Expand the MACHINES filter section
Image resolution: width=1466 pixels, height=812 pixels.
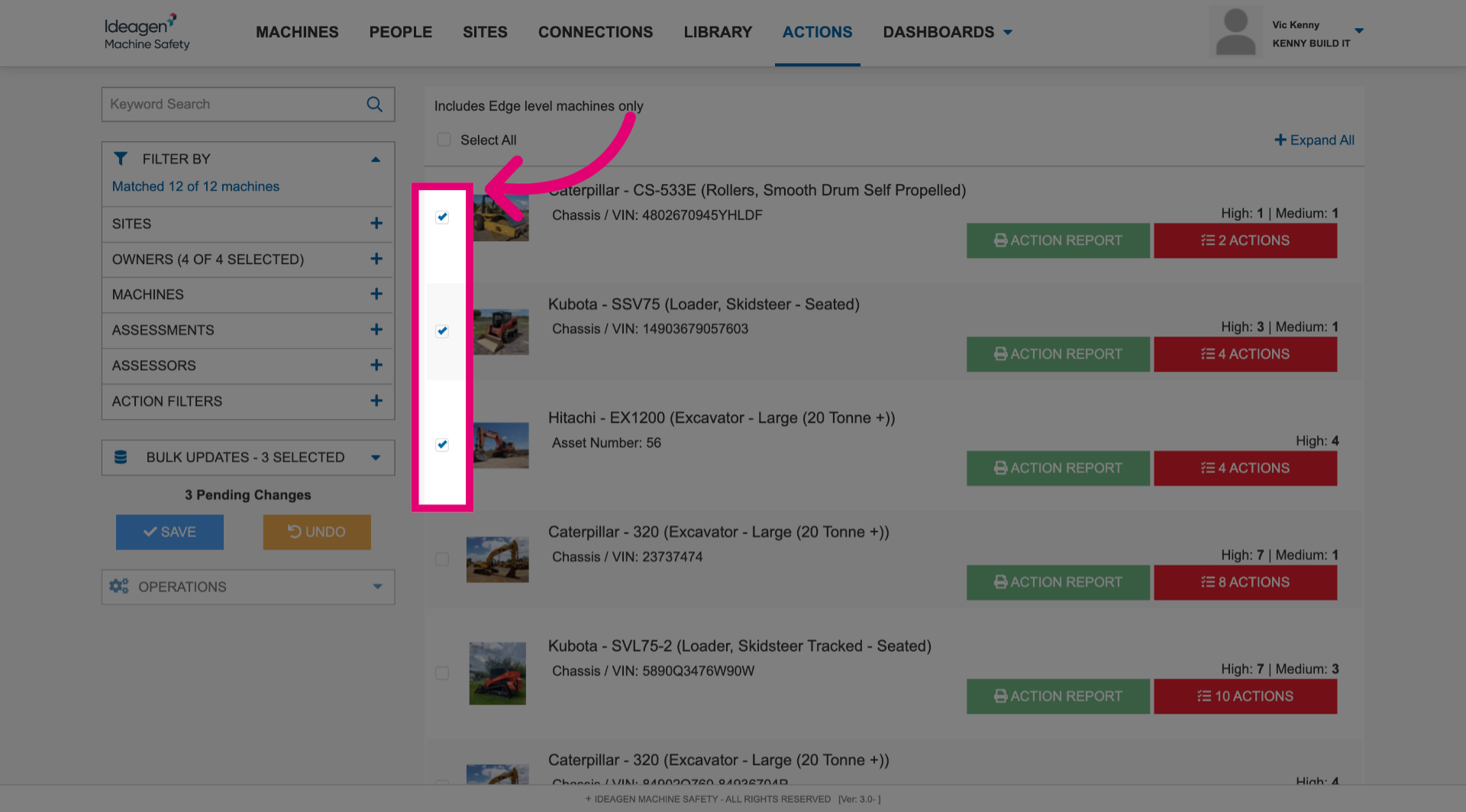tap(248, 295)
